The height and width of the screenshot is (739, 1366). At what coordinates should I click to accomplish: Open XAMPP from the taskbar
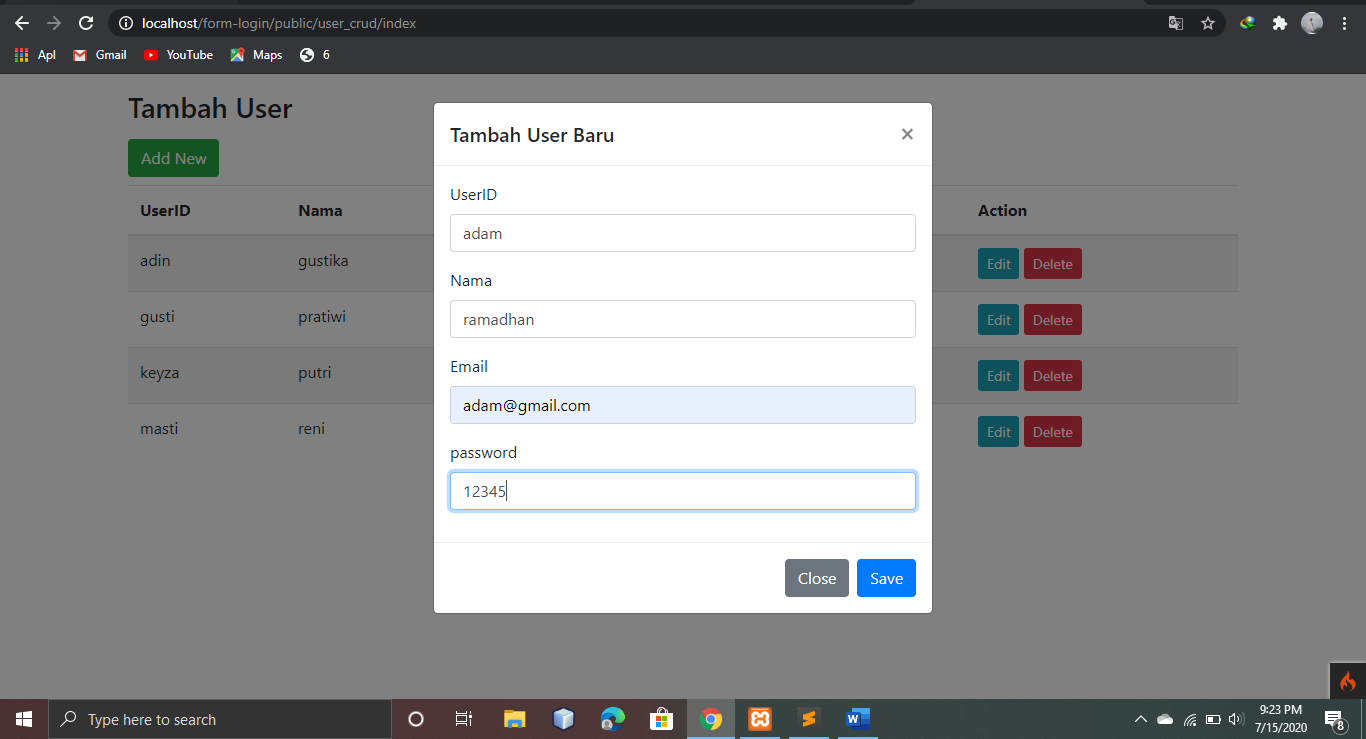[760, 719]
